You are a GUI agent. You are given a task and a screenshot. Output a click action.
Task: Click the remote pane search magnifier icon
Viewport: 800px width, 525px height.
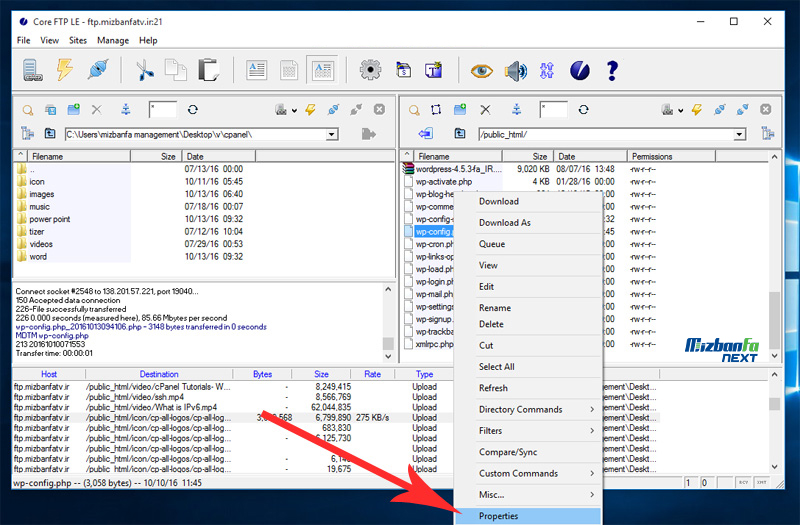tap(414, 110)
